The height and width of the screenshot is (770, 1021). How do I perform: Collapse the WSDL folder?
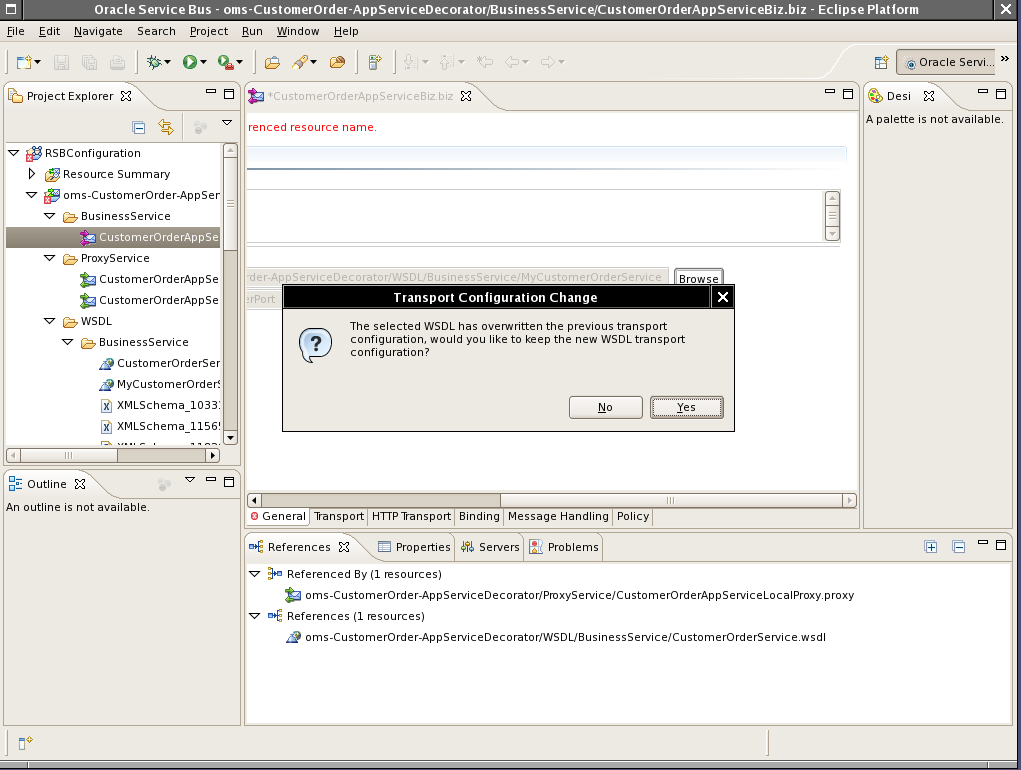coord(49,321)
